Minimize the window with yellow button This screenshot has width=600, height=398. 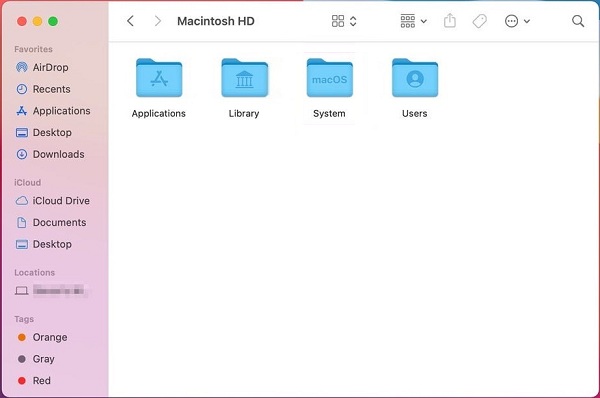point(38,21)
